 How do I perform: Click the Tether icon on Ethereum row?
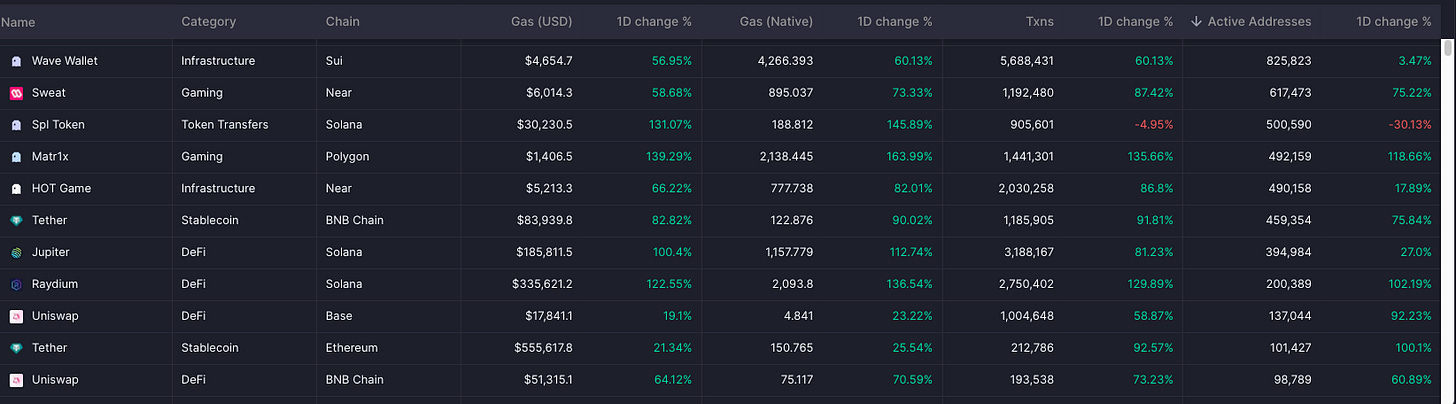tap(16, 348)
